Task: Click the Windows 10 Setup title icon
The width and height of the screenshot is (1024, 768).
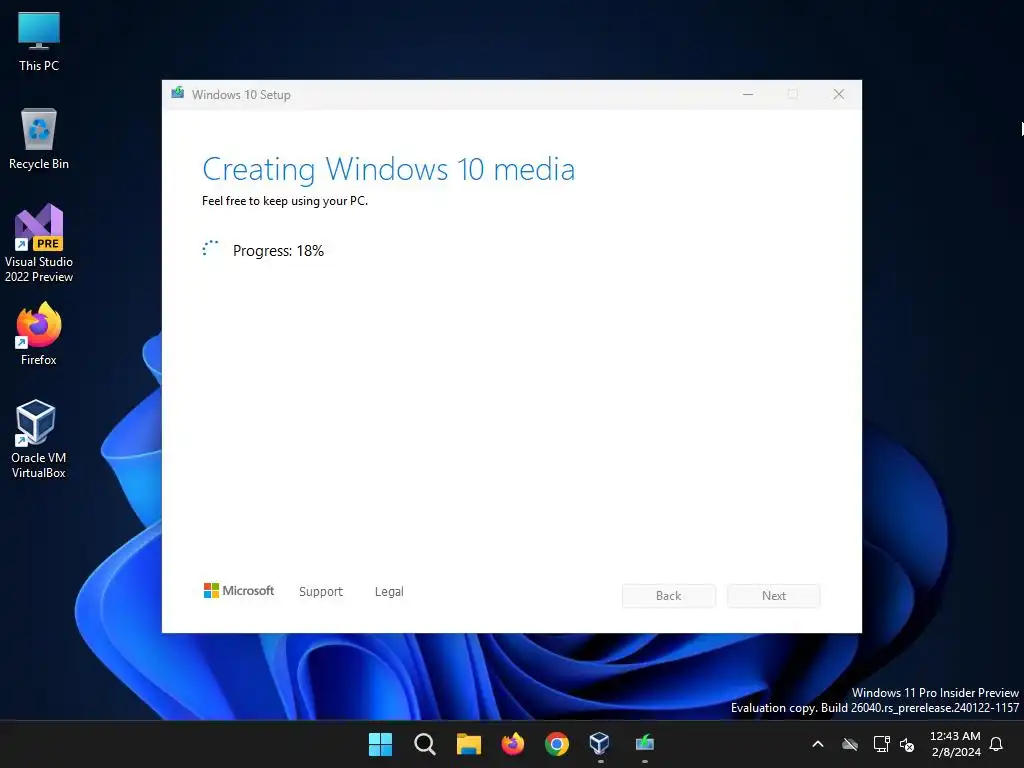Action: 178,93
